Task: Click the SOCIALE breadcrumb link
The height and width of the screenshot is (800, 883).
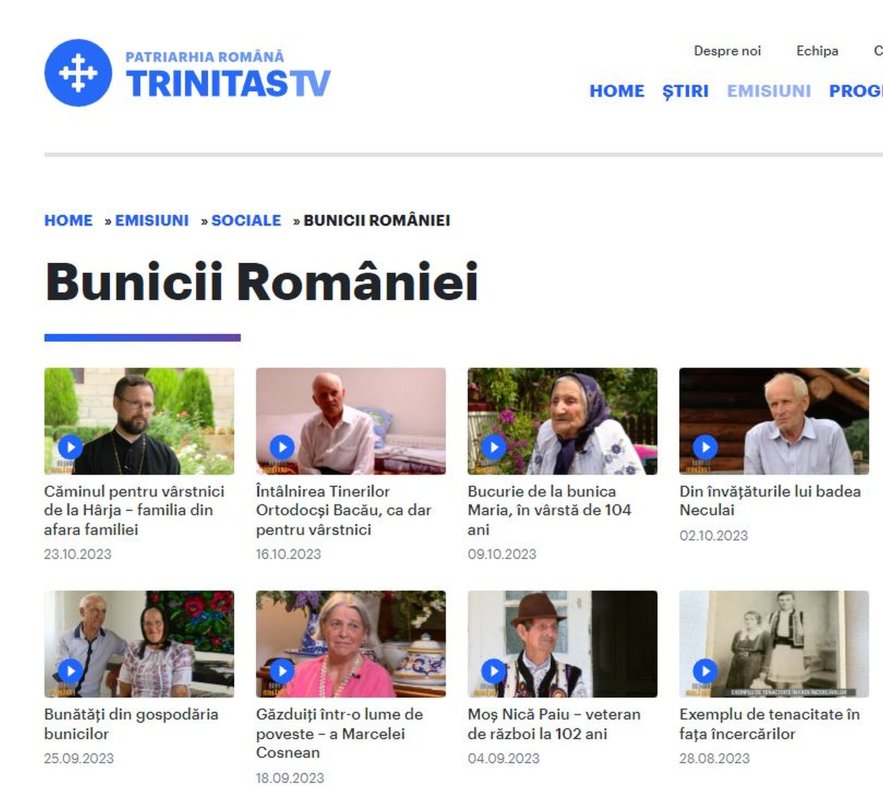Action: click(x=246, y=220)
